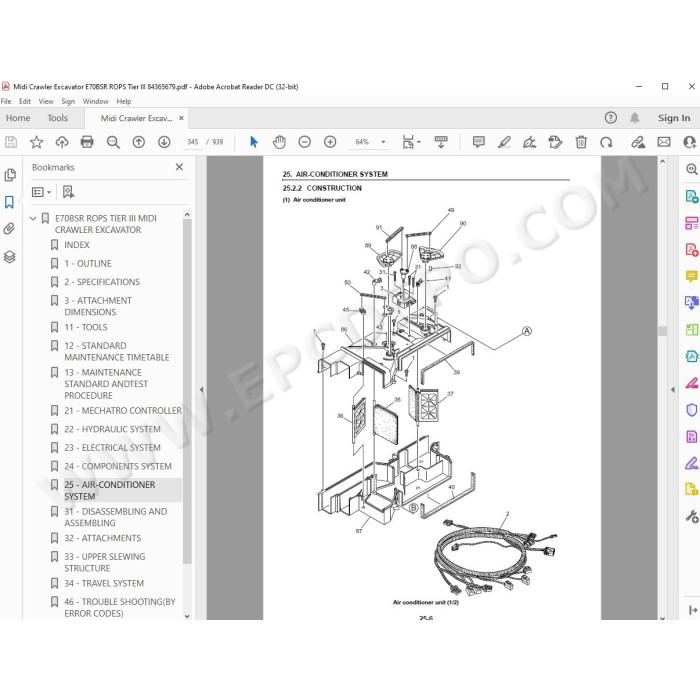Switch to the Home tab
Screen dimensions: 700x700
[x=18, y=118]
